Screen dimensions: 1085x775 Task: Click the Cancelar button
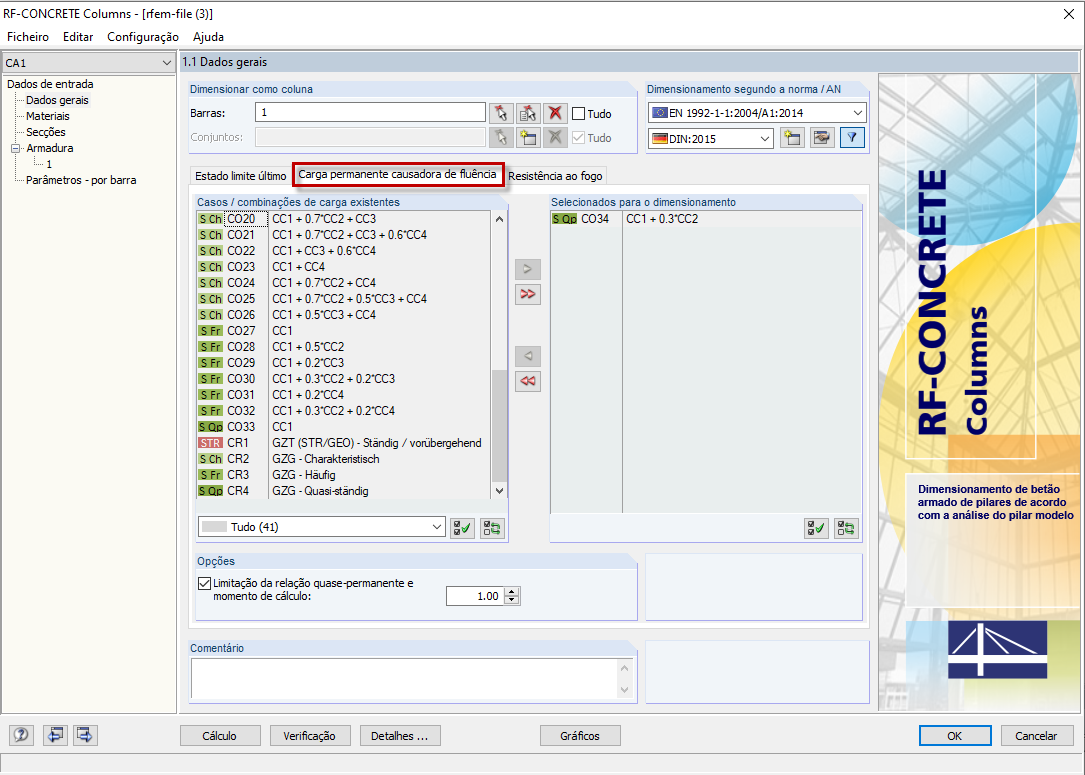[1036, 736]
